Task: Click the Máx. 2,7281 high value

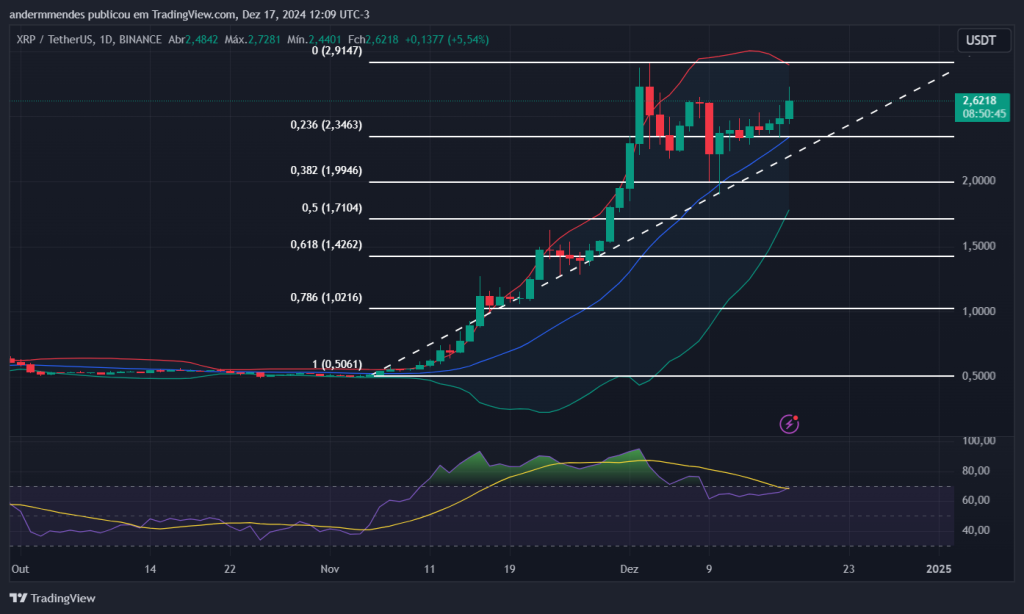Action: point(252,40)
